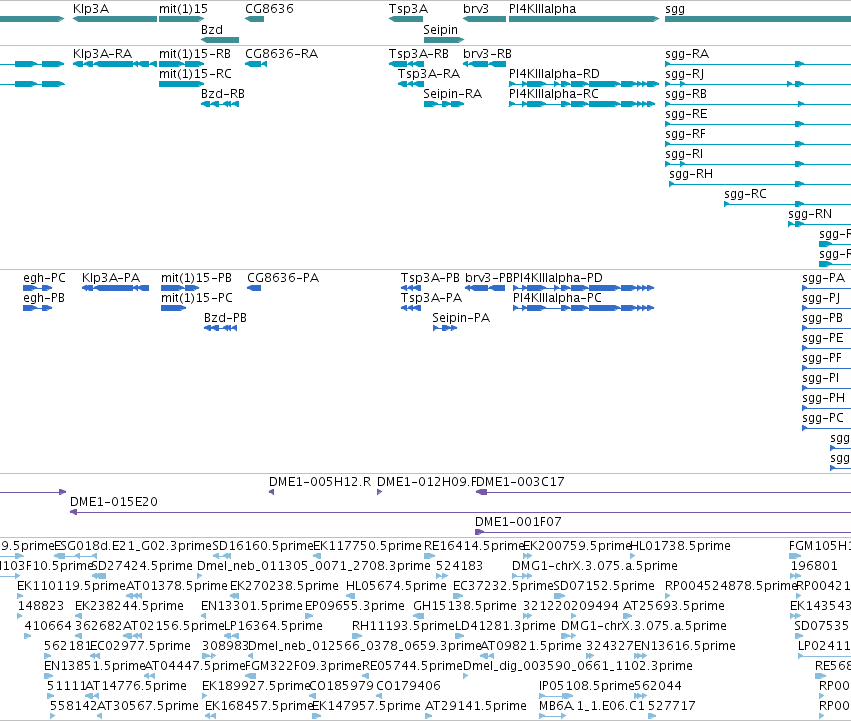Viewport: 851px width, 721px height.
Task: Select the Klp3A gene feature bar
Action: [115, 19]
